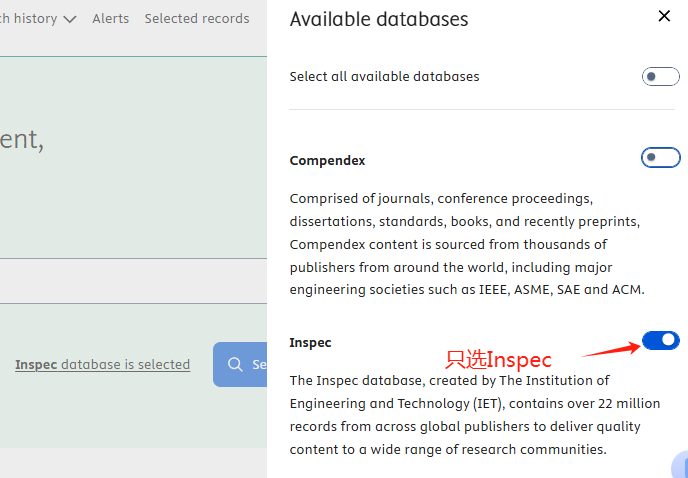
Task: Turn on the Compendex database toggle
Action: tap(660, 158)
